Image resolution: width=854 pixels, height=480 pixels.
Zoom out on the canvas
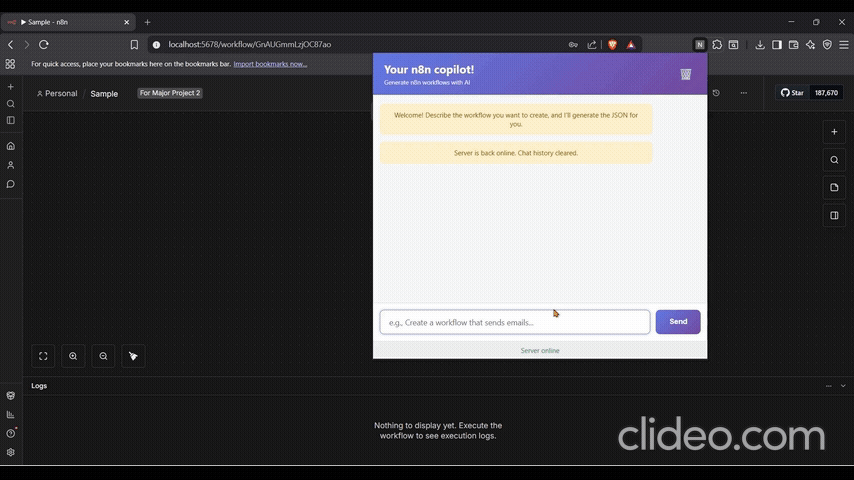[x=103, y=356]
